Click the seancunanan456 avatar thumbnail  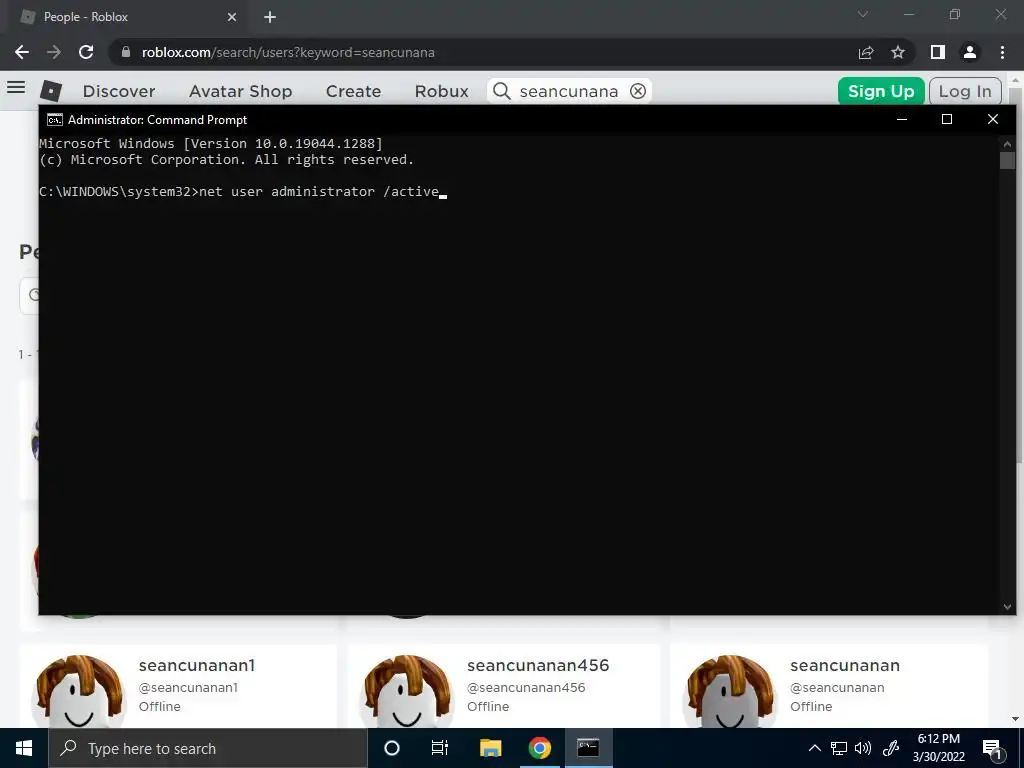click(407, 692)
